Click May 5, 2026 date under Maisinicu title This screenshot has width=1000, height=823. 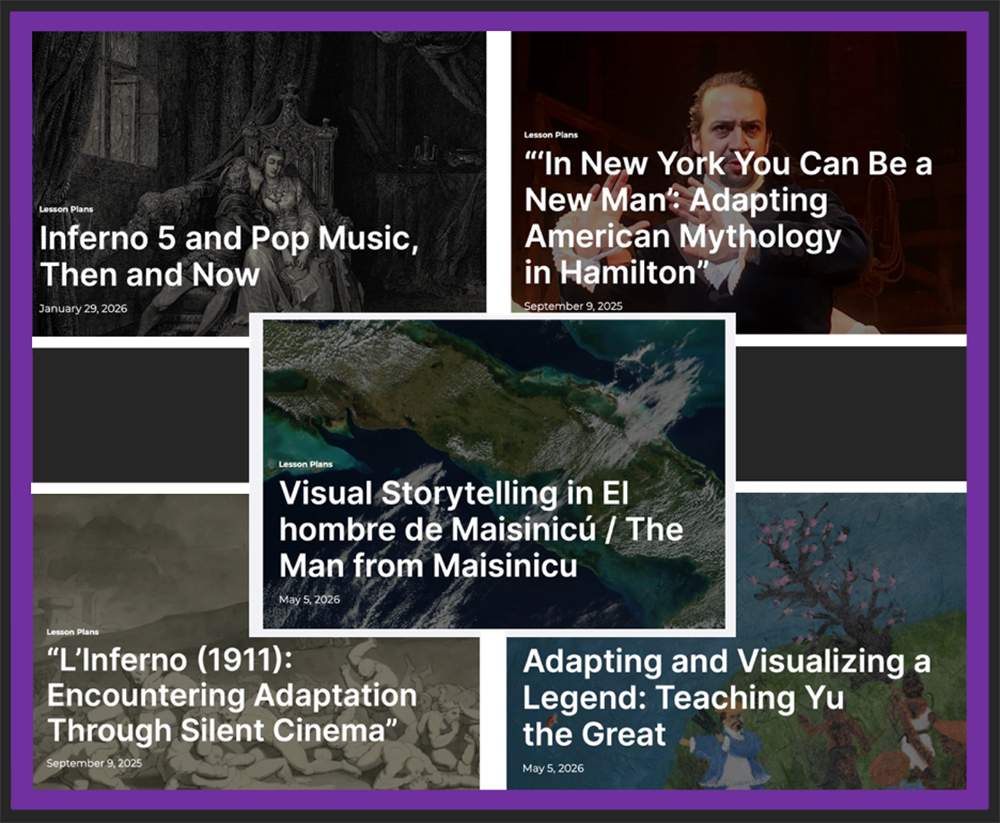pos(309,600)
